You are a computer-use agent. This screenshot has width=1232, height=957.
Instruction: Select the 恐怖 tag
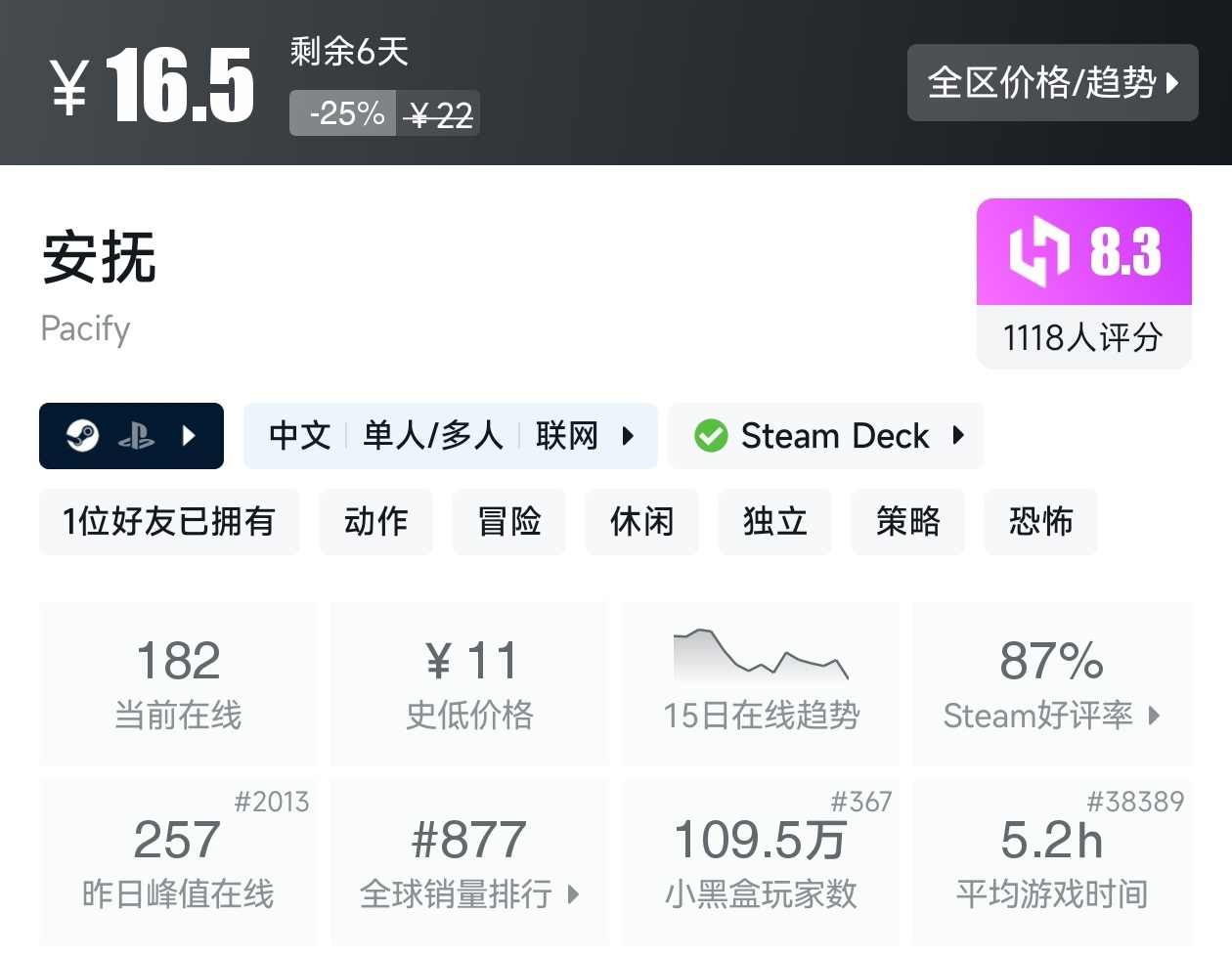click(x=1040, y=522)
